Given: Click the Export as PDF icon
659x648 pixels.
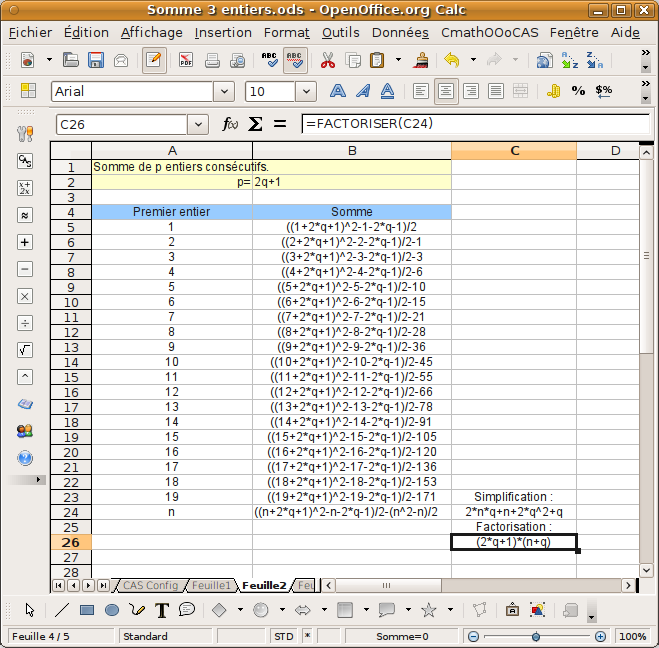Looking at the screenshot, I should click(x=186, y=60).
